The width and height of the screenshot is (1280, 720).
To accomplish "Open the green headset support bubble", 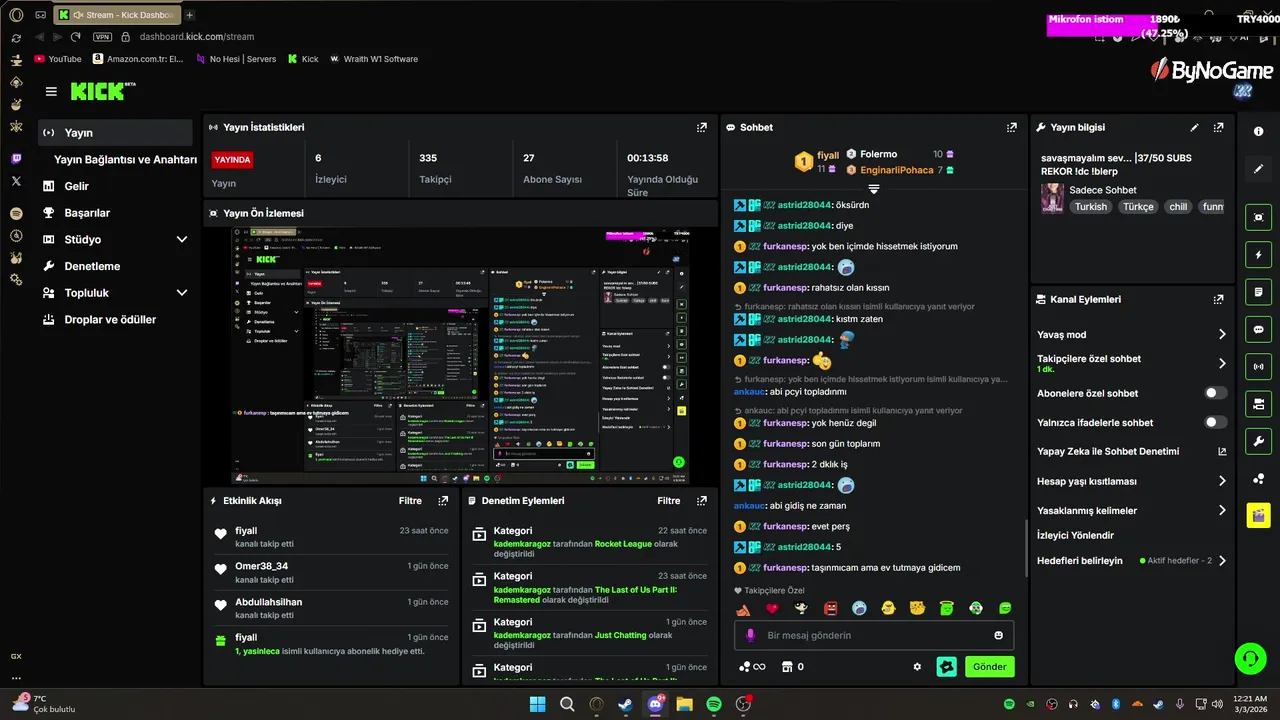I will [1250, 658].
